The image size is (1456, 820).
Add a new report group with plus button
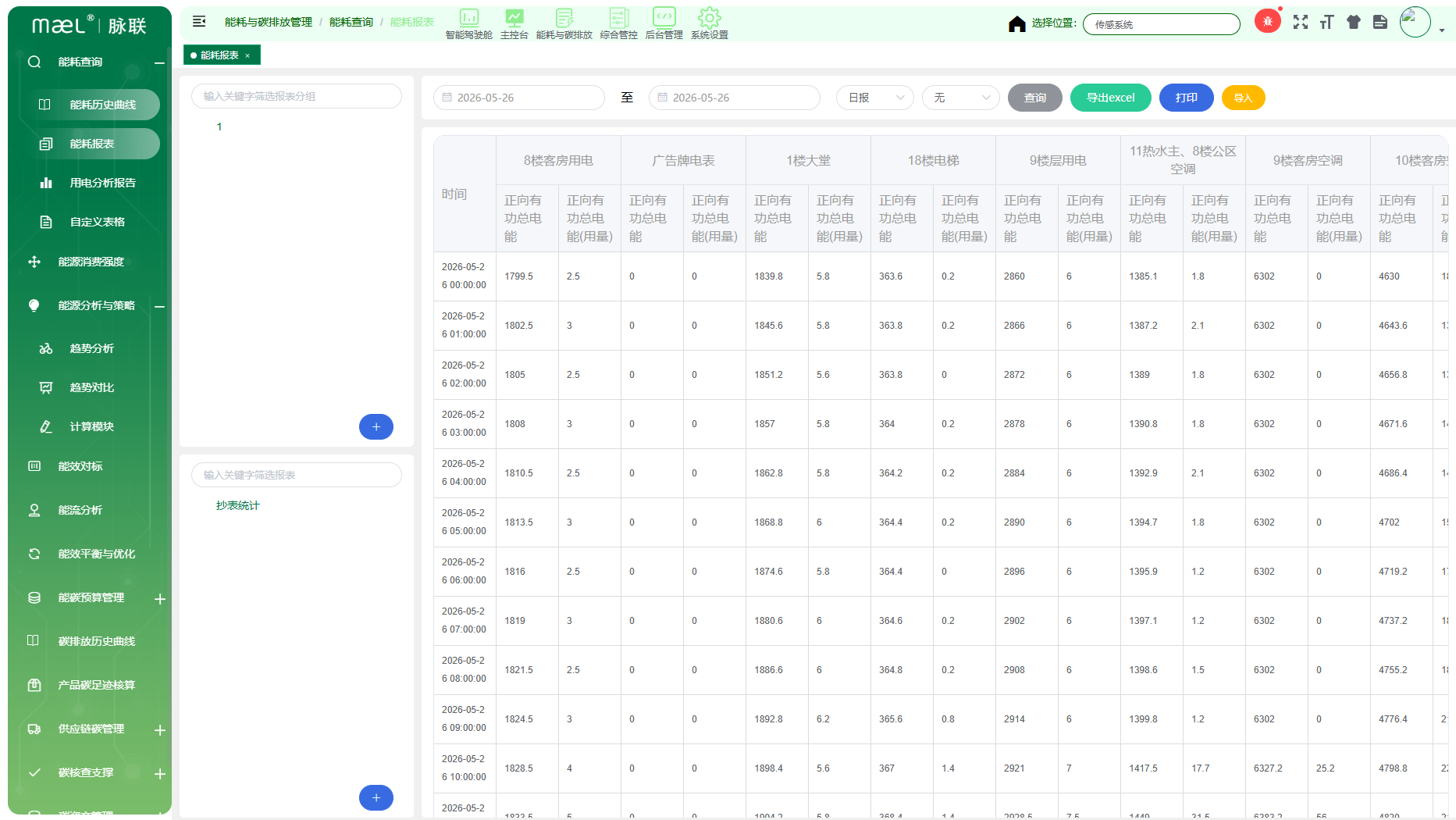(x=376, y=426)
